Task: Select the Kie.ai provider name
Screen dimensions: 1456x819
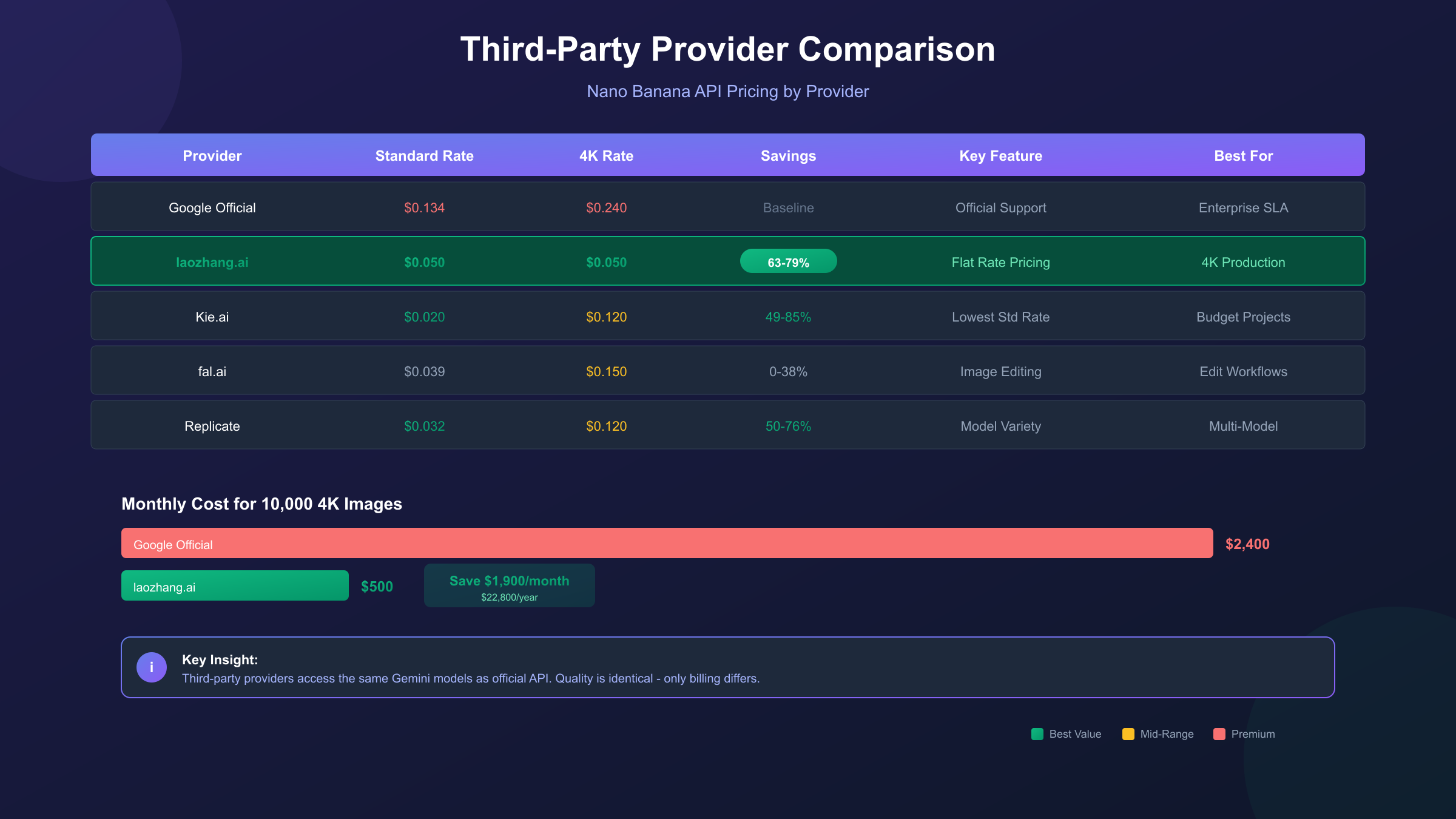Action: point(212,317)
